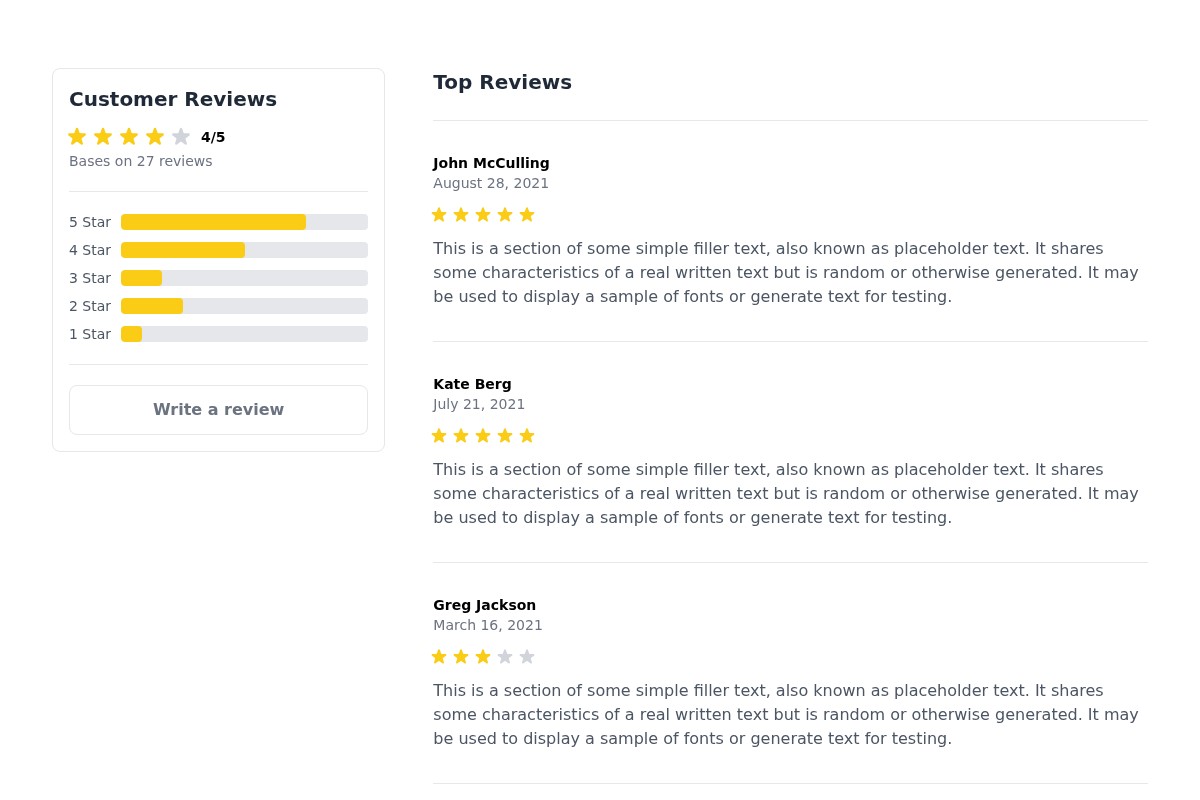Click the 5 Star rating bar

(244, 222)
